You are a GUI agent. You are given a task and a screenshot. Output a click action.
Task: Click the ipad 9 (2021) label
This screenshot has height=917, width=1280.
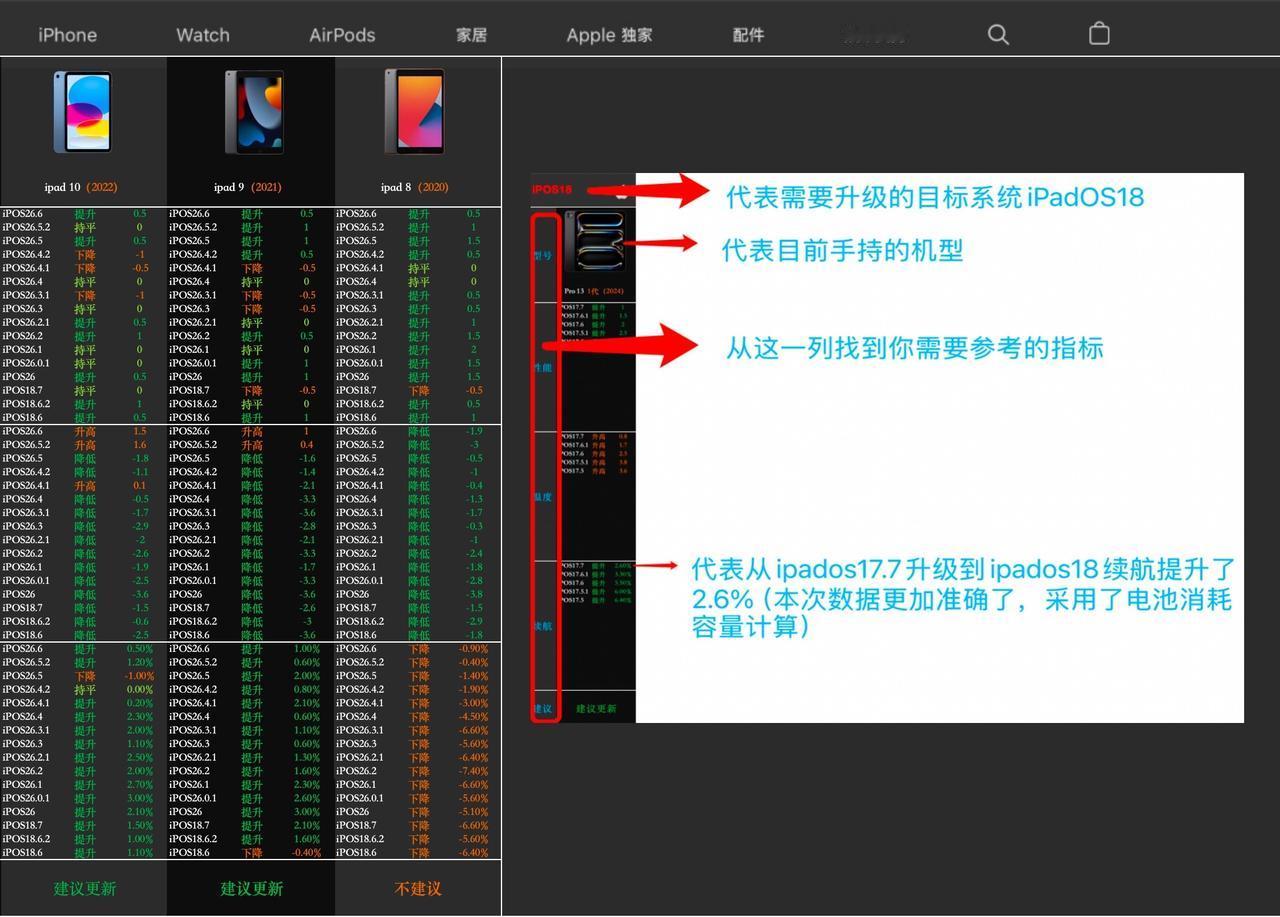tap(248, 187)
